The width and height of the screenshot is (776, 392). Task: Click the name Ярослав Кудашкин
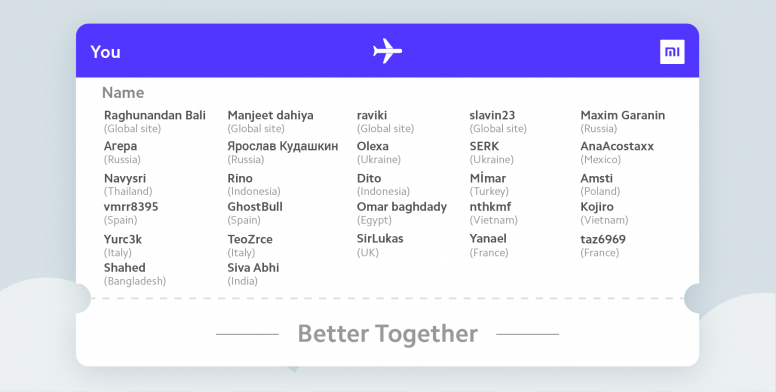pyautogui.click(x=283, y=147)
